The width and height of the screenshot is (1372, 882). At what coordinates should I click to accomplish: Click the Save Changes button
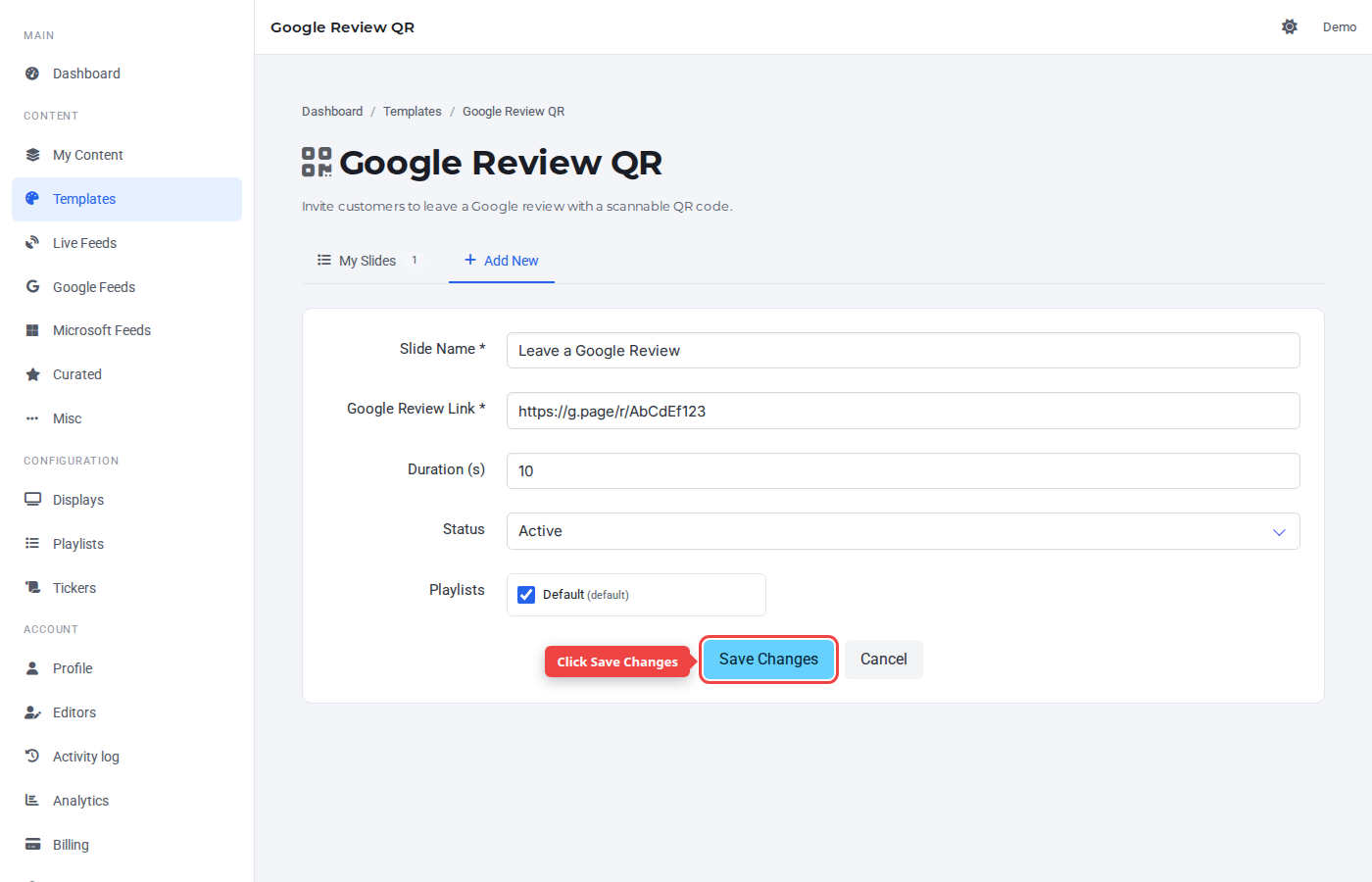pos(768,660)
